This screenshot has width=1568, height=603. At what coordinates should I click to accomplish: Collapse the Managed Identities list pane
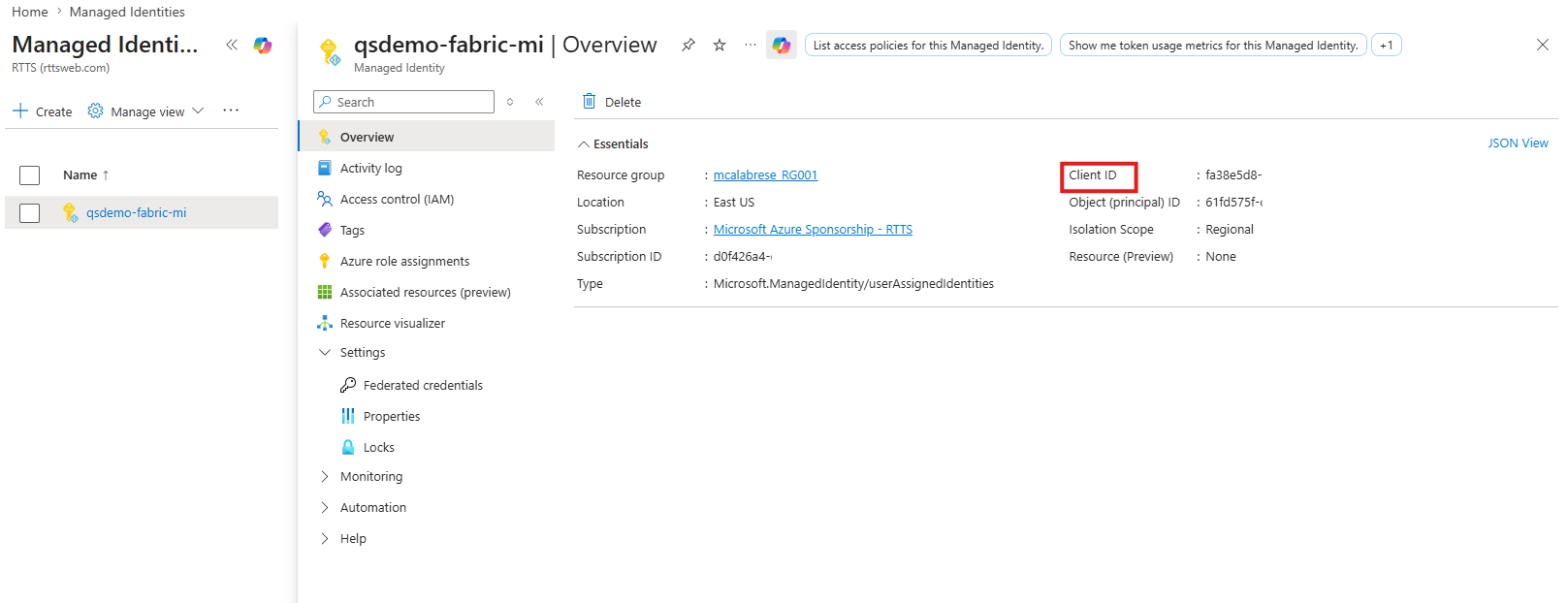232,45
